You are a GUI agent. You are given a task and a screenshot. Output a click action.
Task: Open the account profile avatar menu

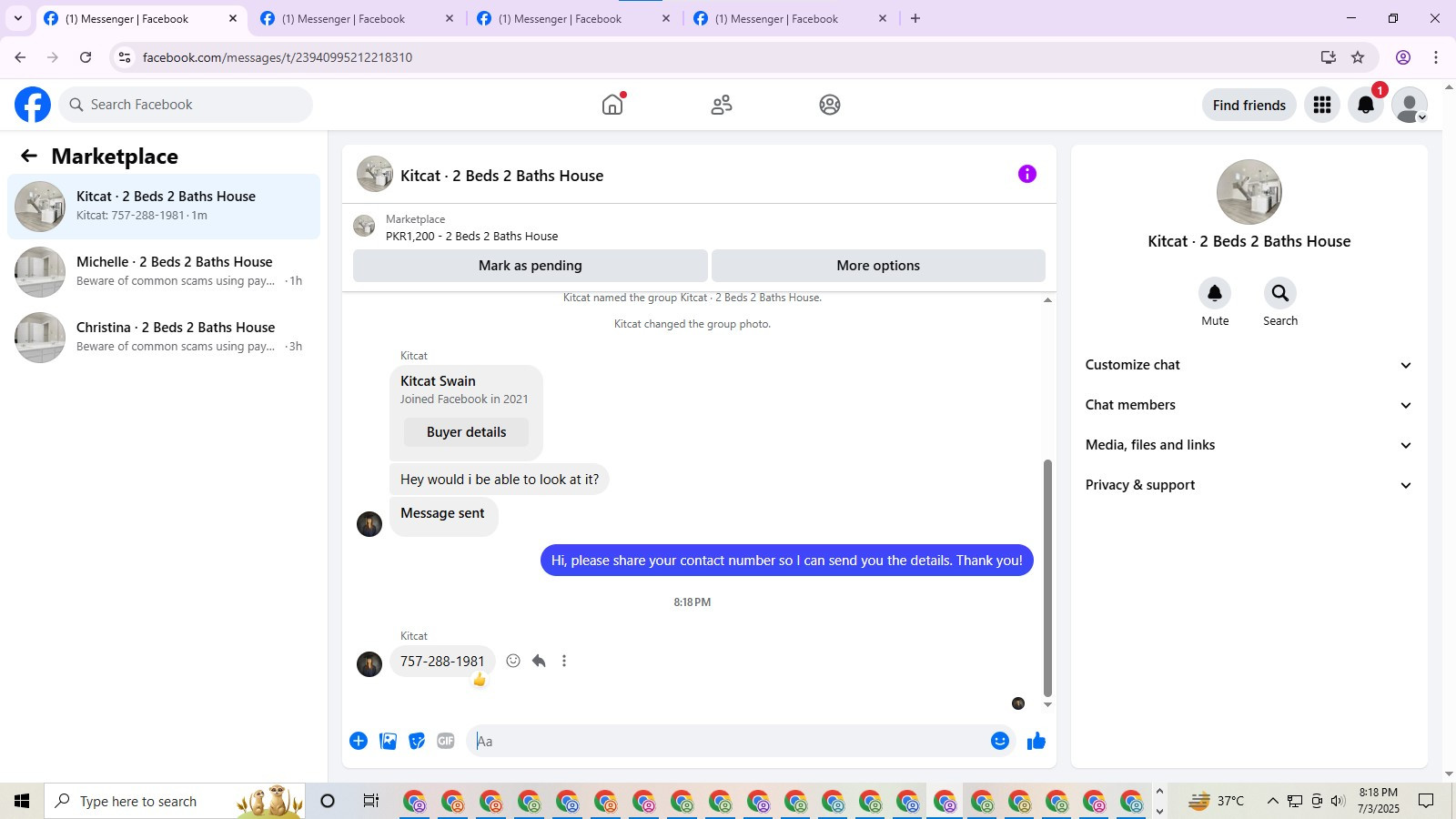click(1410, 105)
